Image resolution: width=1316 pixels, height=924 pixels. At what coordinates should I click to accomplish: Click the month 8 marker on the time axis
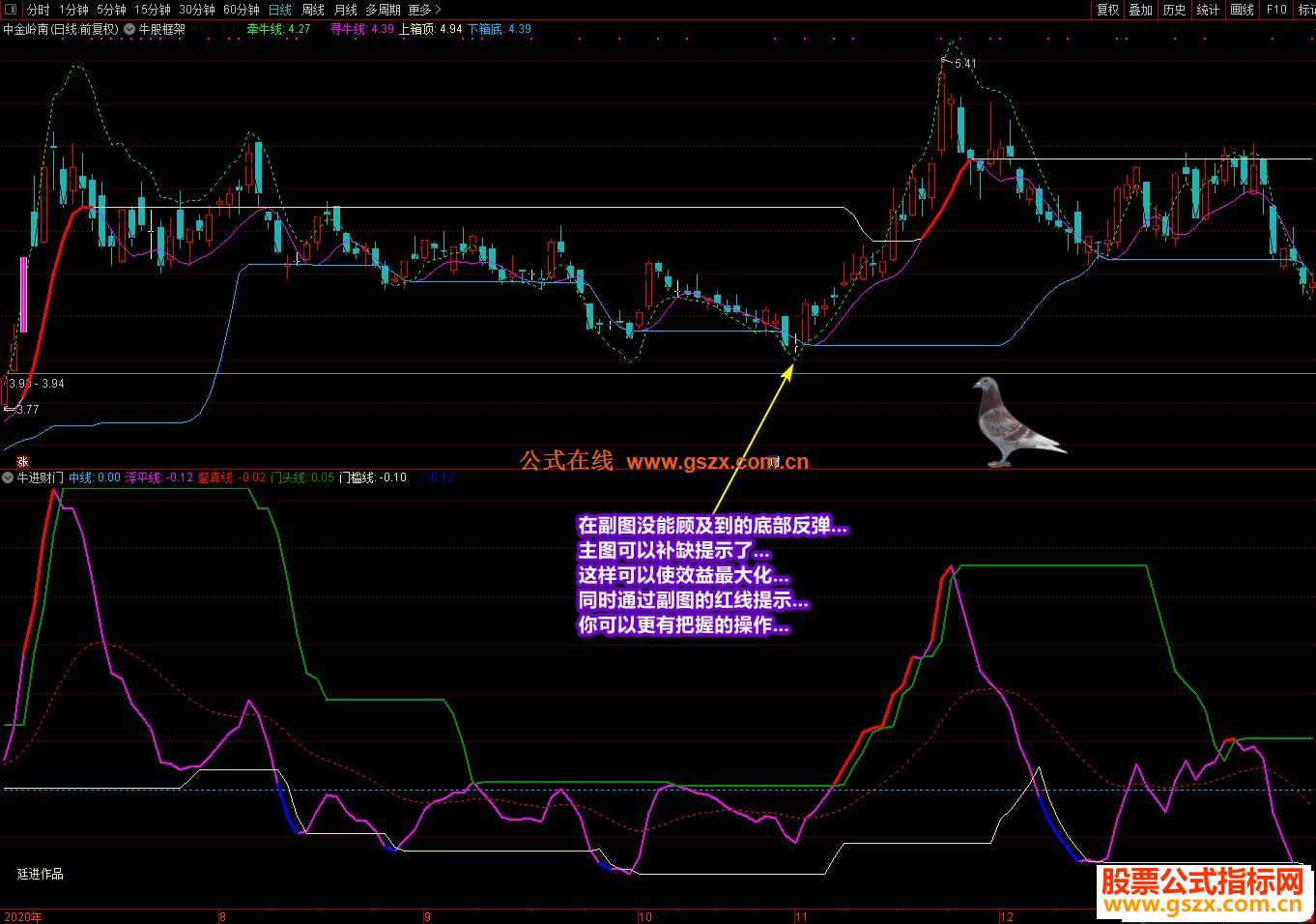223,916
